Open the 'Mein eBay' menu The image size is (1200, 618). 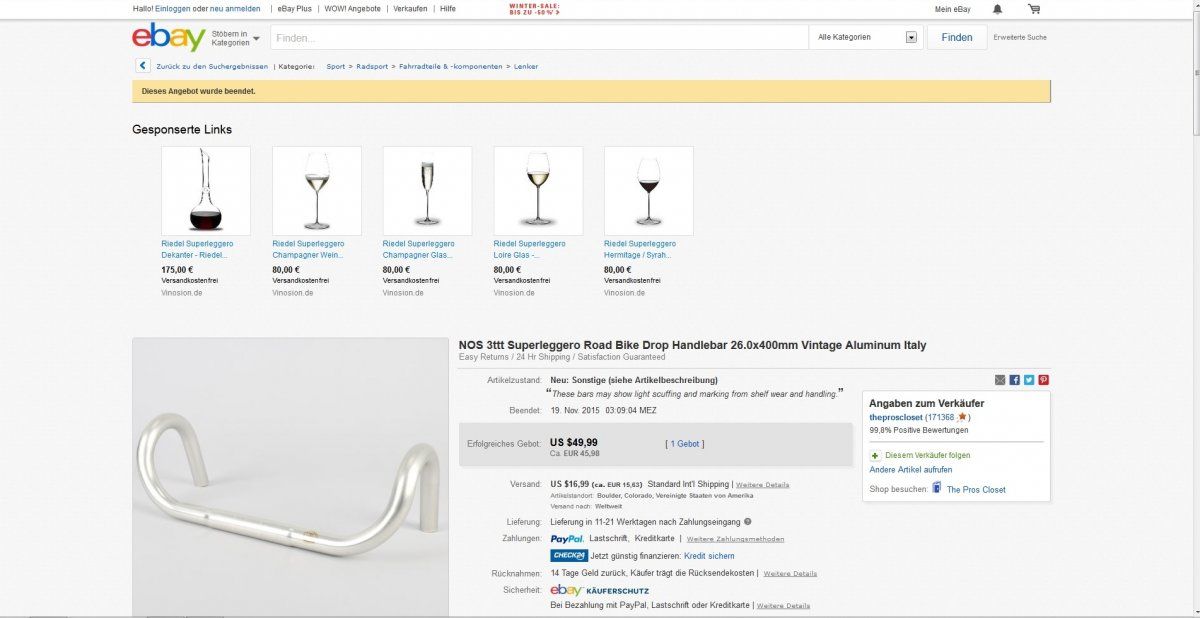(x=952, y=9)
